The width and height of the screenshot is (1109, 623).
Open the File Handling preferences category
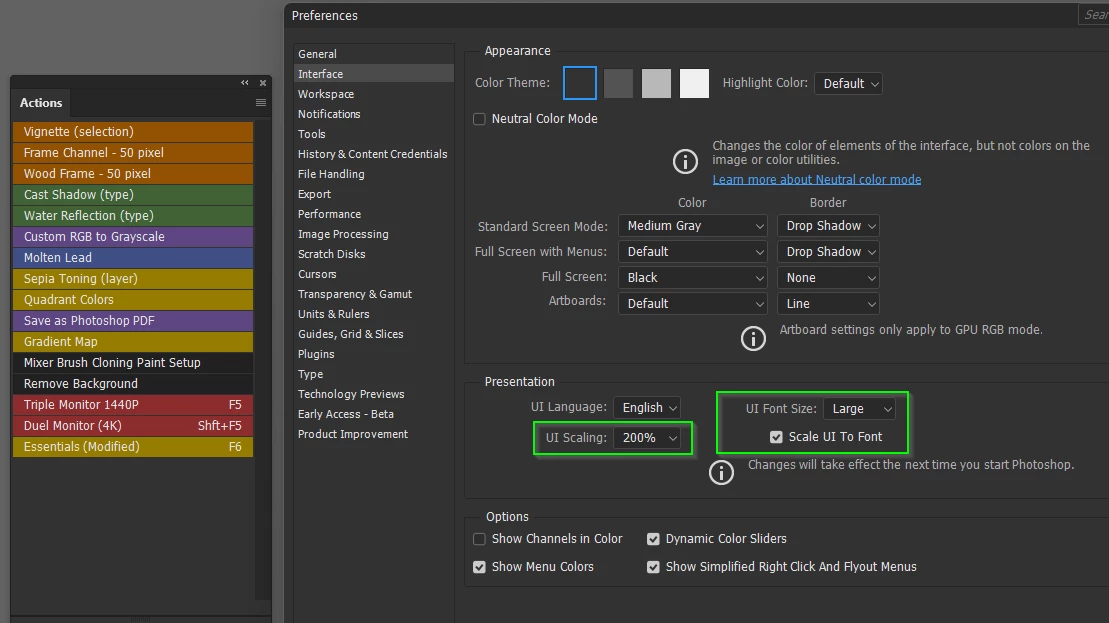pyautogui.click(x=373, y=174)
